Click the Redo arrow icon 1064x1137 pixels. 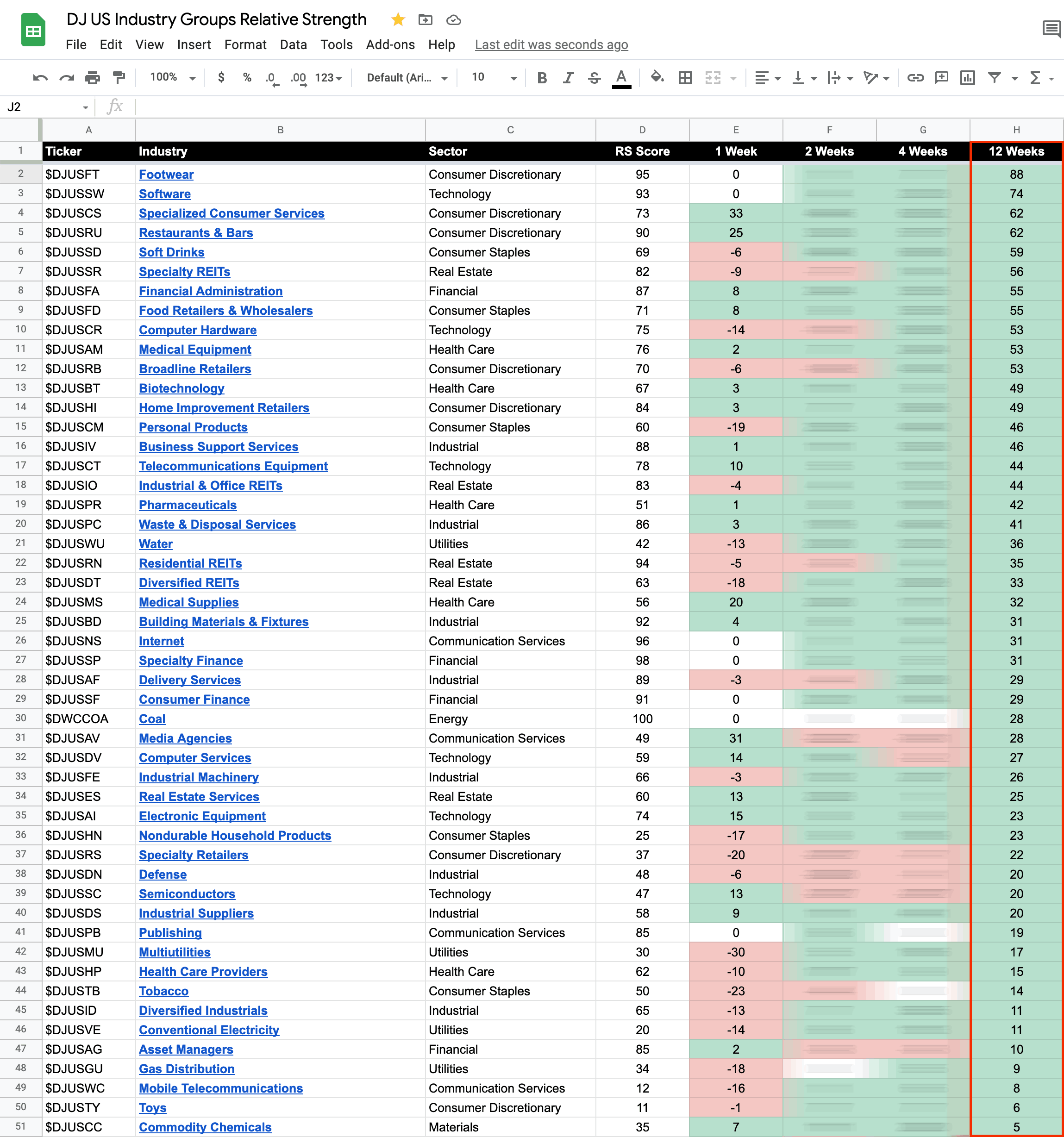tap(66, 77)
